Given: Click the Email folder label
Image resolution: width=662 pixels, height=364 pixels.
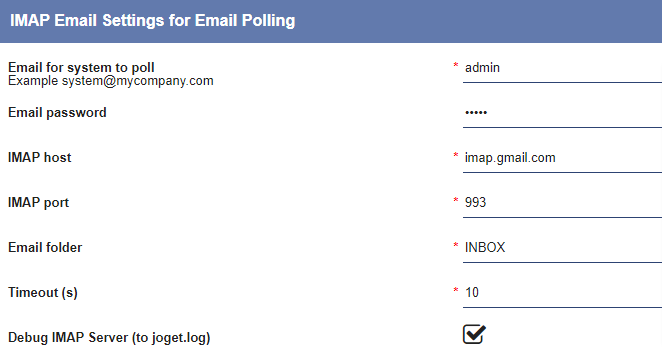Looking at the screenshot, I should [x=45, y=247].
